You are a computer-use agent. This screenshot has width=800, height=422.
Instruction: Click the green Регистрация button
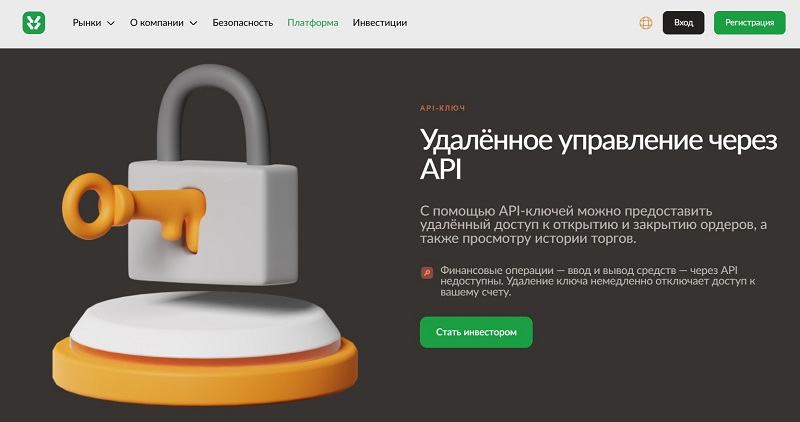point(749,23)
